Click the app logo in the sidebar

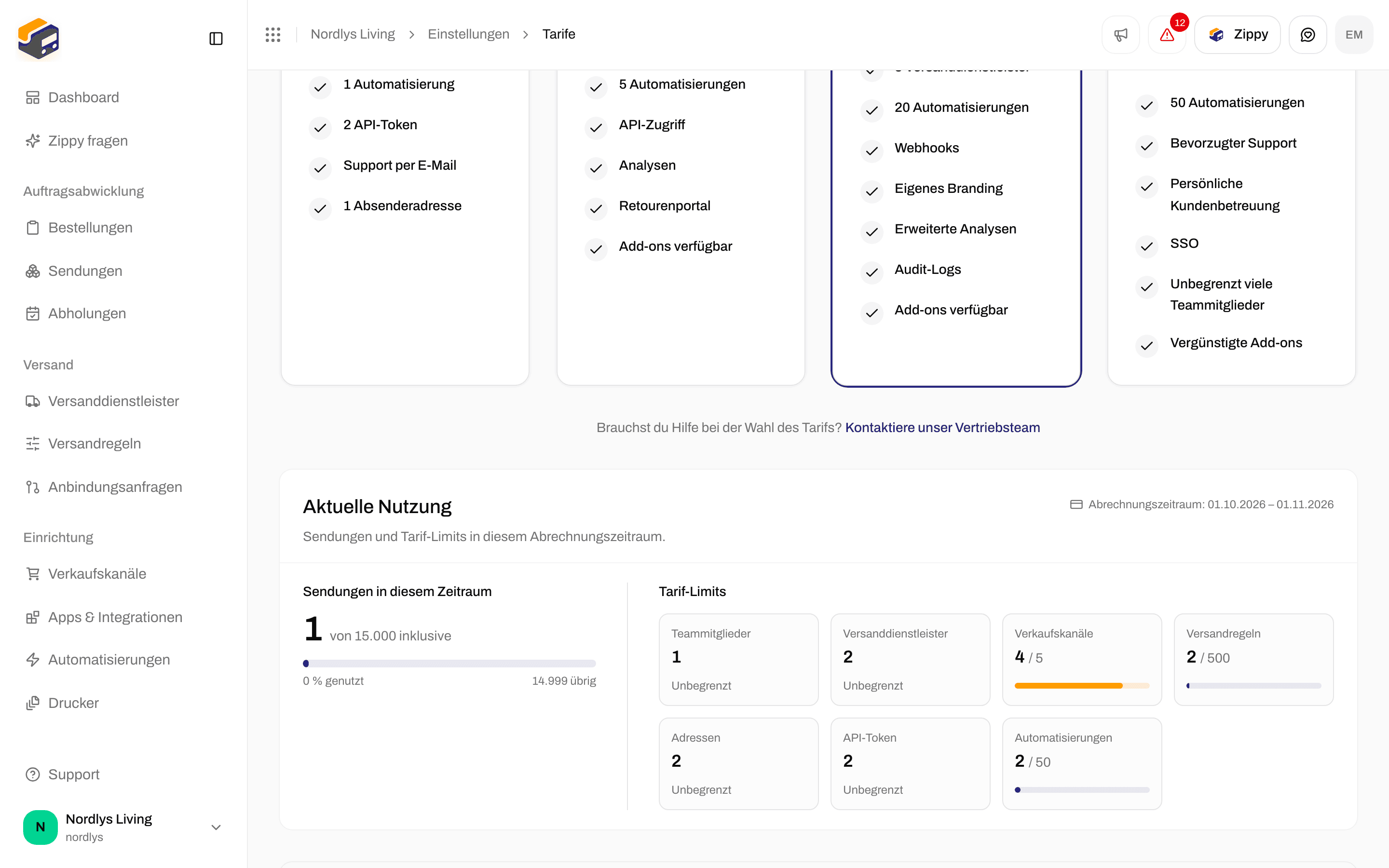point(39,39)
